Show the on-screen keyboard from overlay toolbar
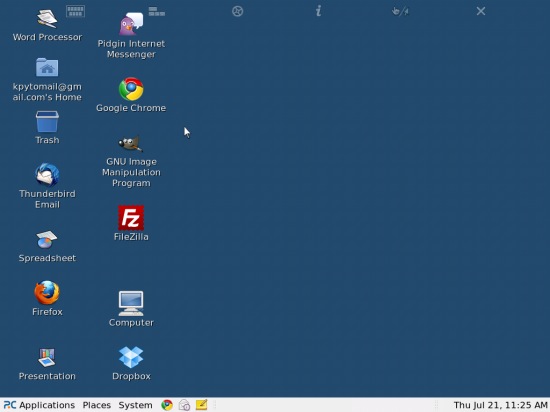This screenshot has height=412, width=550. coord(75,12)
